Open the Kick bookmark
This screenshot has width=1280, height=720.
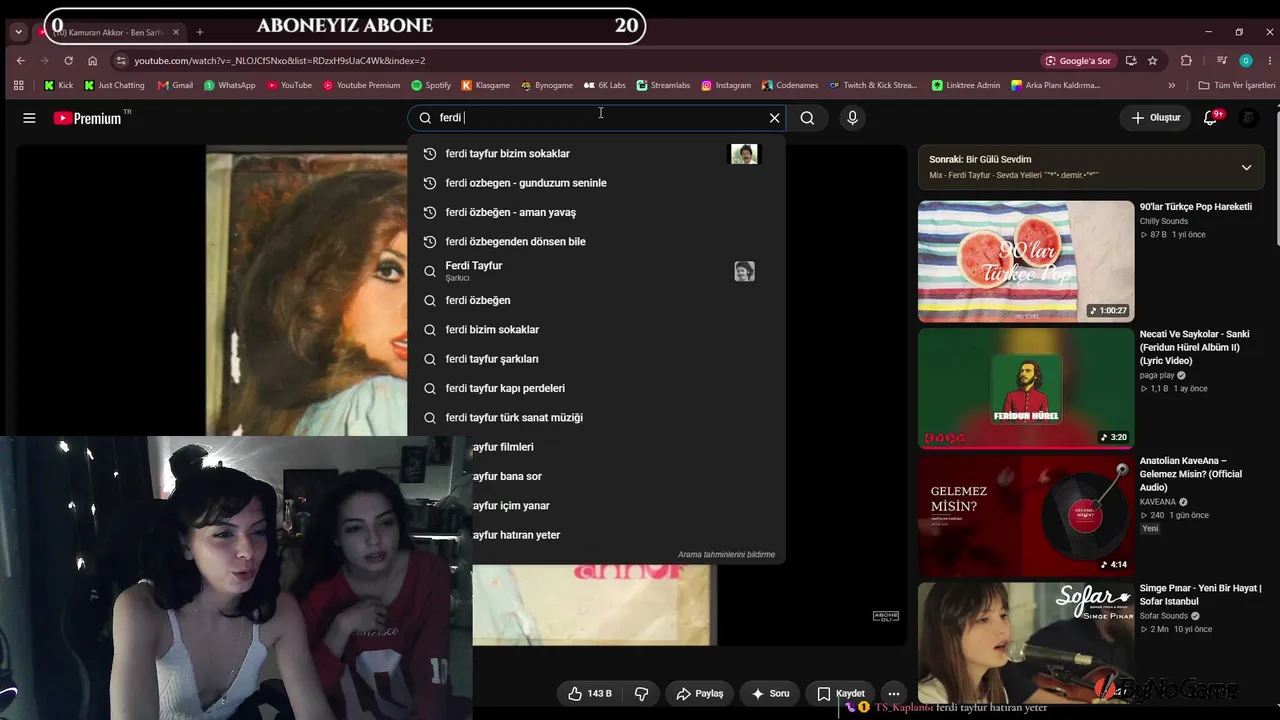[59, 85]
